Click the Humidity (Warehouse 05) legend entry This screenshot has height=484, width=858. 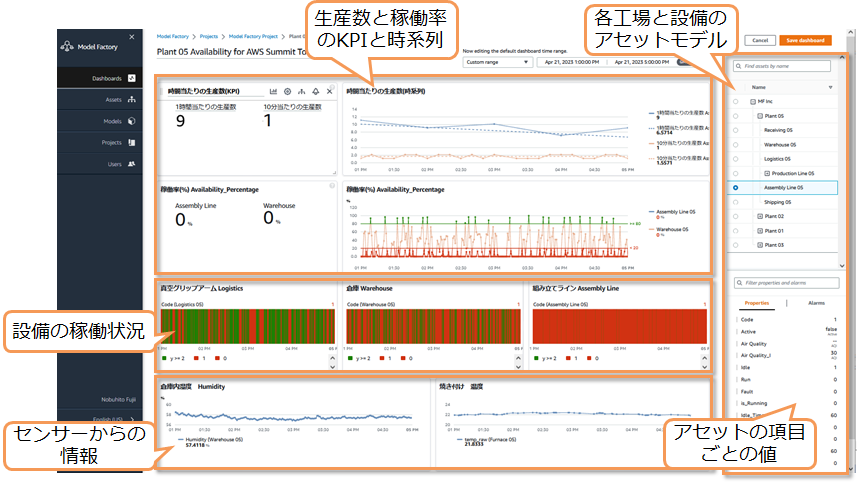(x=210, y=440)
